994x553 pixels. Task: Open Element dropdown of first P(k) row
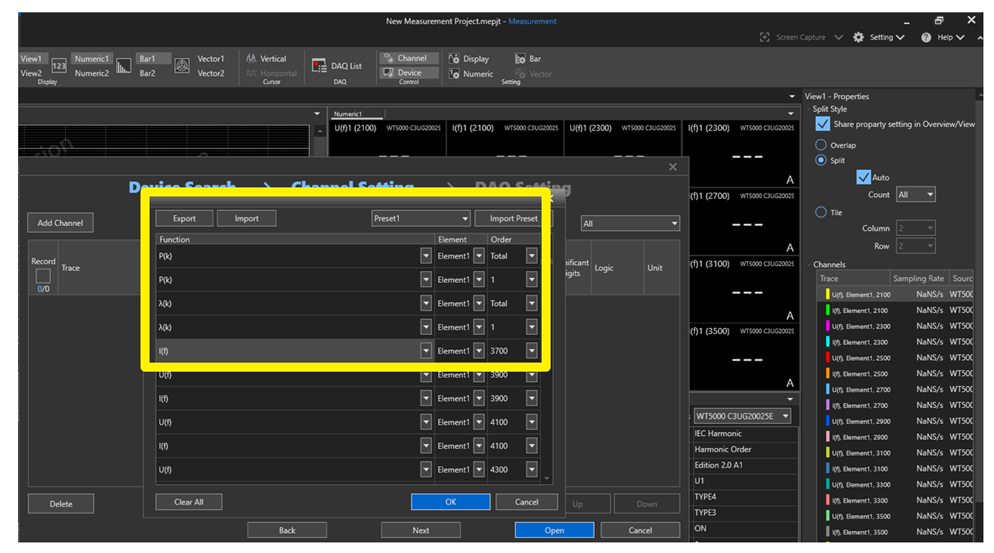(479, 256)
